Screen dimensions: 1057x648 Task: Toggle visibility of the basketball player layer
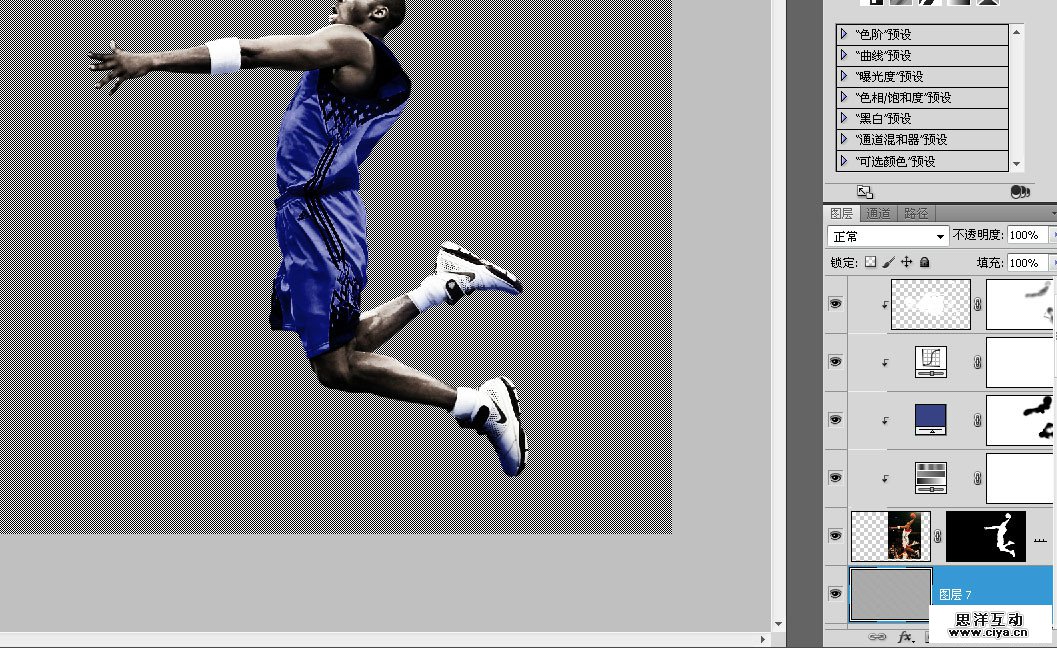pyautogui.click(x=835, y=535)
